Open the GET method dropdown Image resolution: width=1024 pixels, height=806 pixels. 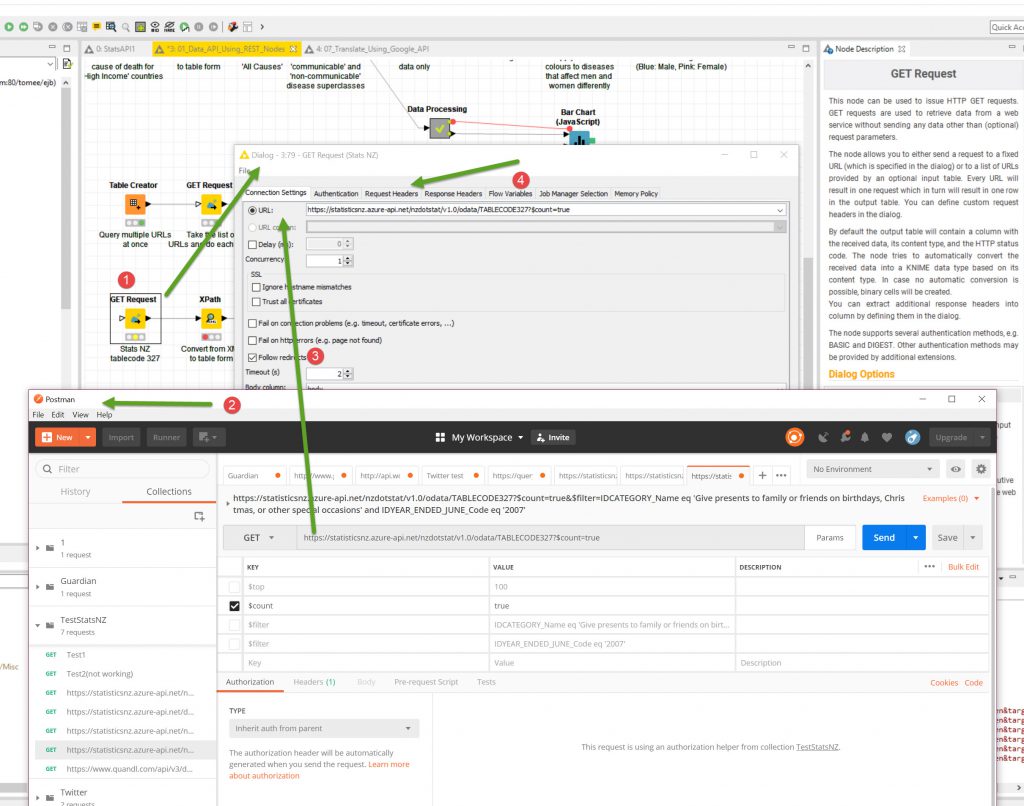click(x=258, y=538)
